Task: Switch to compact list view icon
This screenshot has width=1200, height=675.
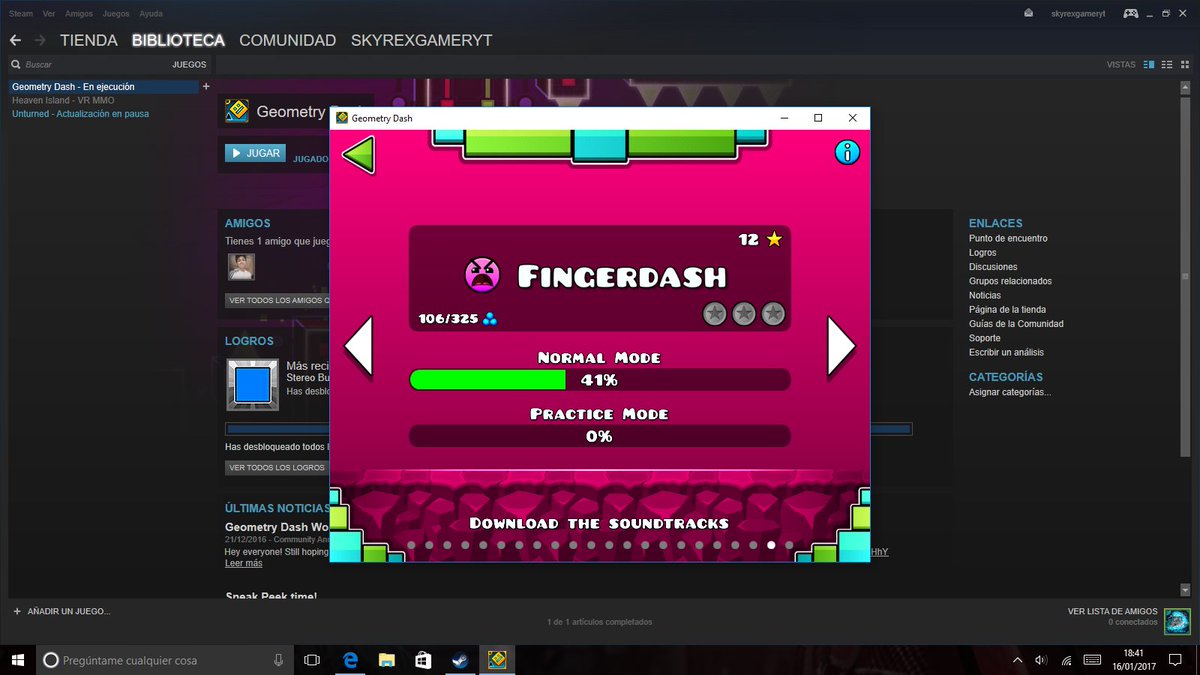Action: coord(1167,65)
